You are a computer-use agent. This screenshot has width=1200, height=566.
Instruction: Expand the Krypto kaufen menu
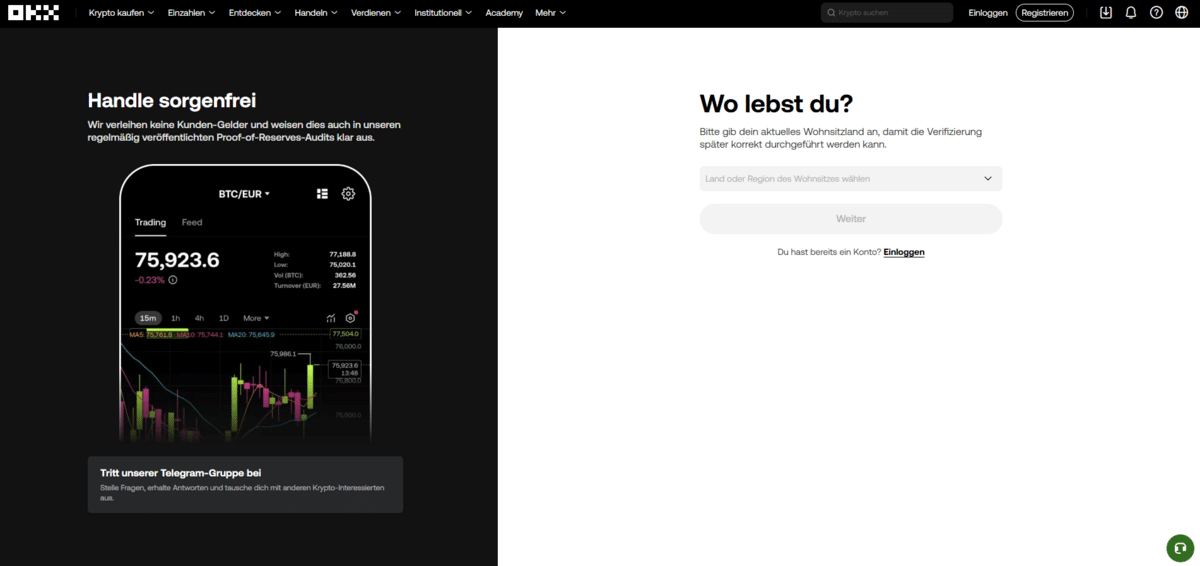coord(122,13)
